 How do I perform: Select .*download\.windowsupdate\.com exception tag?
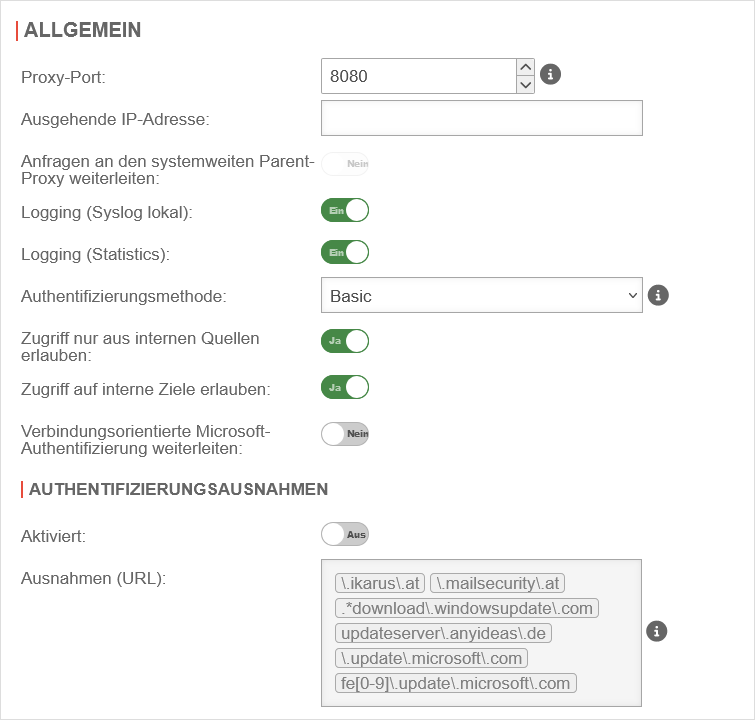coord(466,608)
